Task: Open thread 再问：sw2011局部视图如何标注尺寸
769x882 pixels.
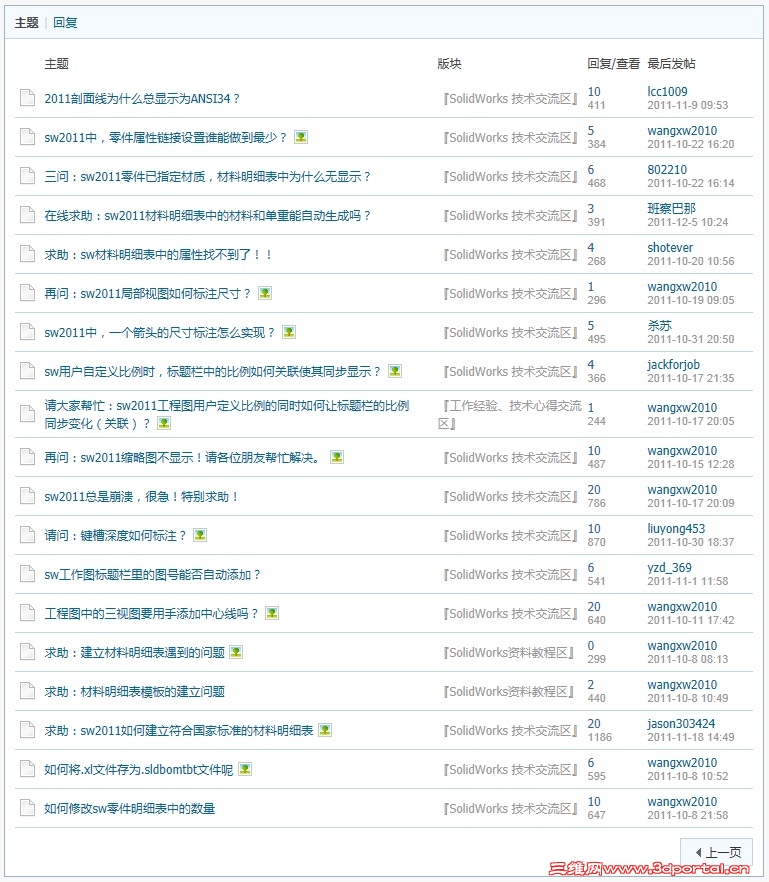Action: click(147, 294)
